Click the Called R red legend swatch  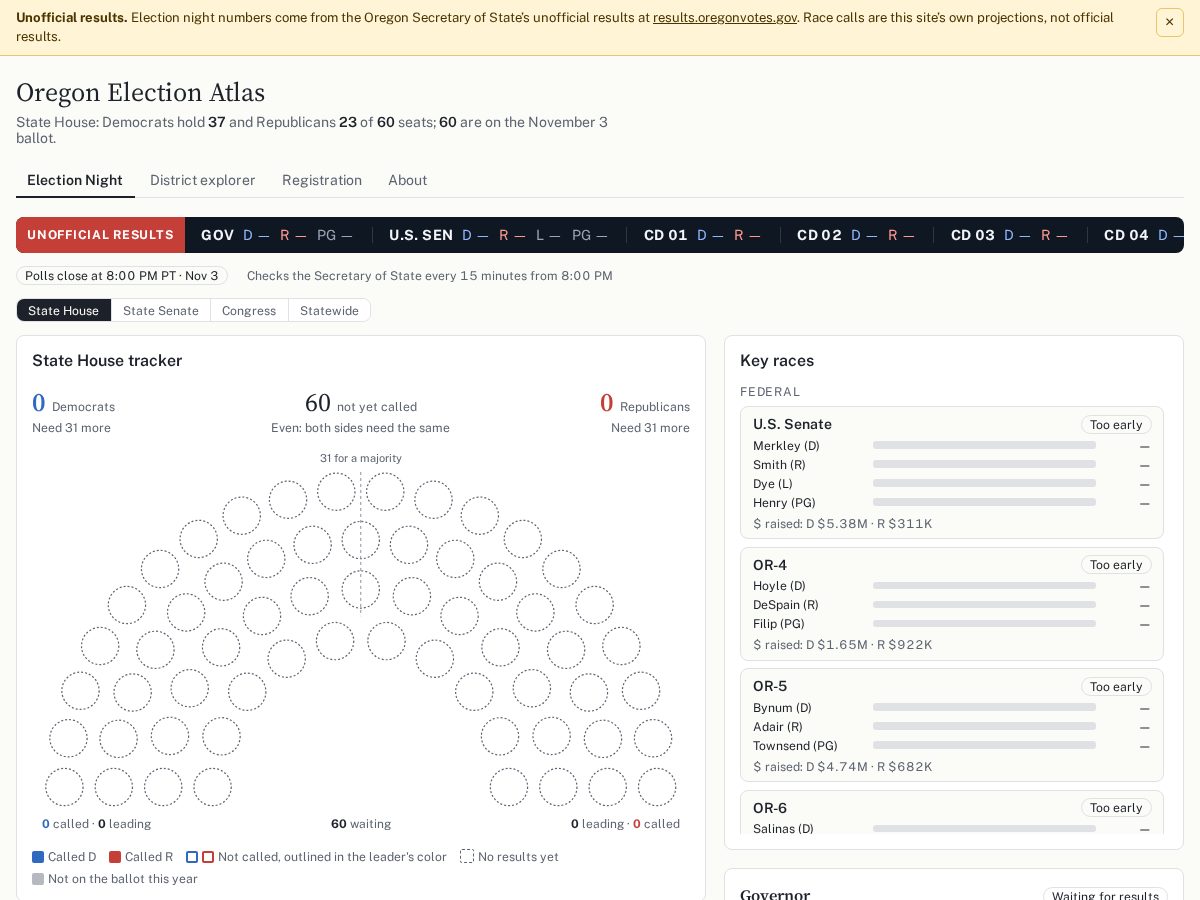point(115,857)
